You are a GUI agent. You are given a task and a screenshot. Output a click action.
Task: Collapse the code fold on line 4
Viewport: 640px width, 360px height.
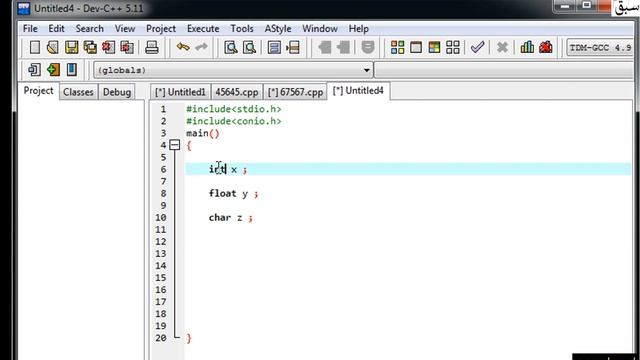[175, 145]
